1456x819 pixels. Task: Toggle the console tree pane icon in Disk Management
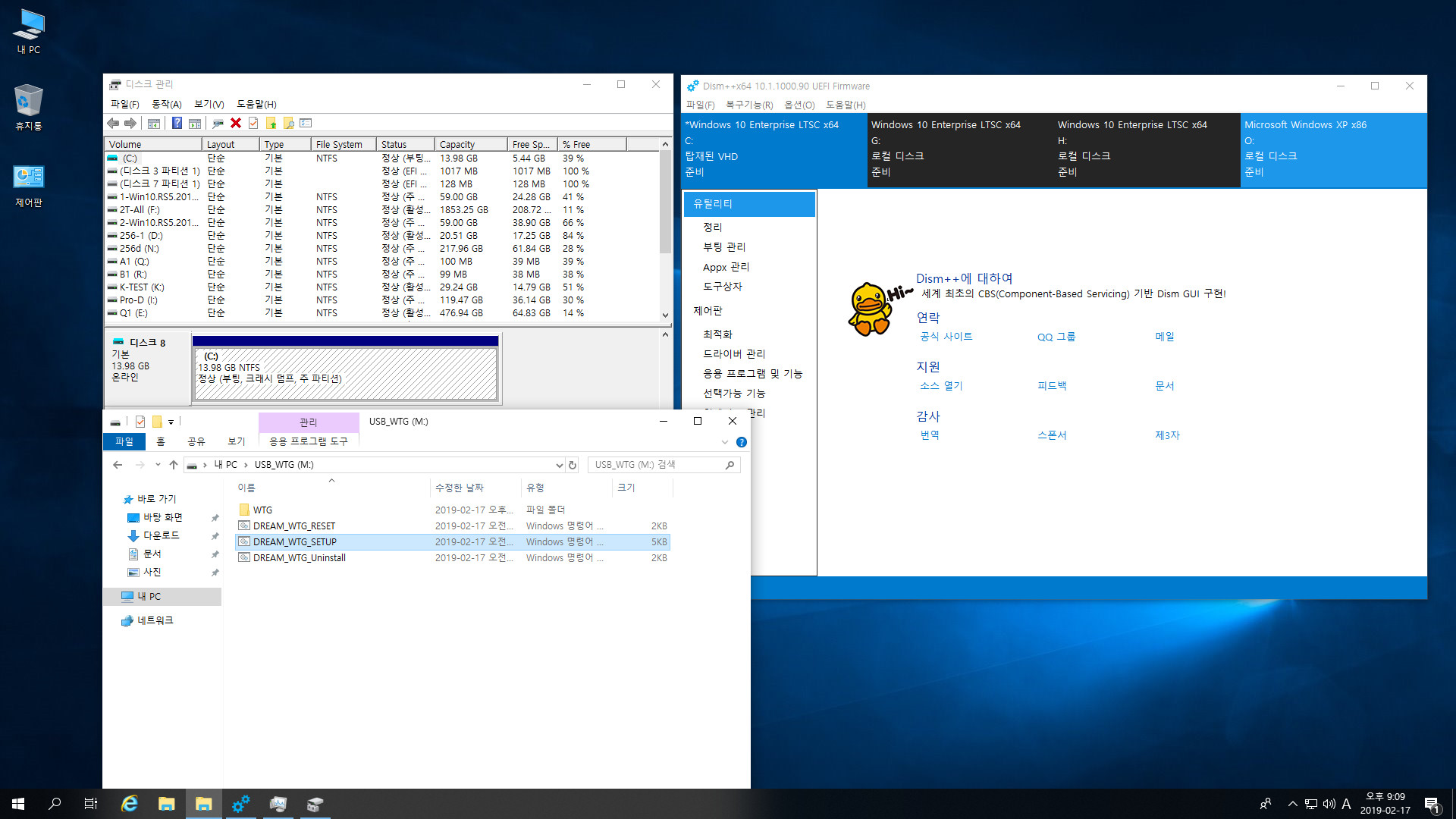154,123
